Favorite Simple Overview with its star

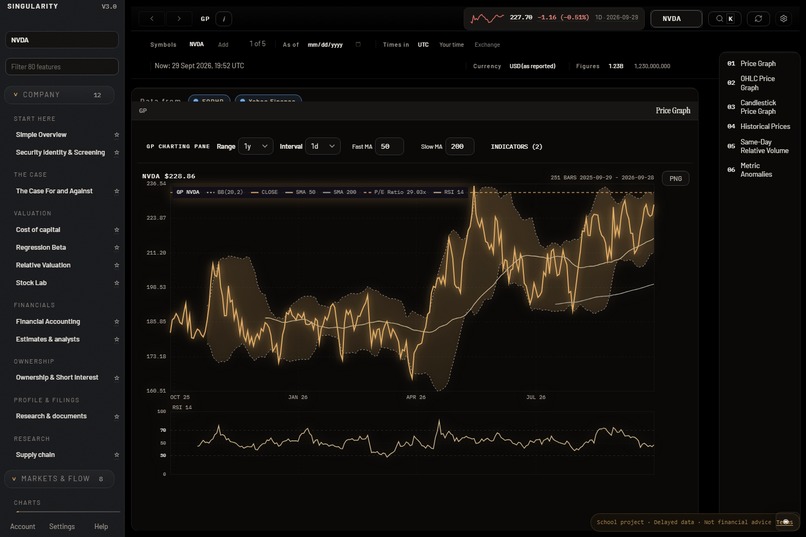117,135
